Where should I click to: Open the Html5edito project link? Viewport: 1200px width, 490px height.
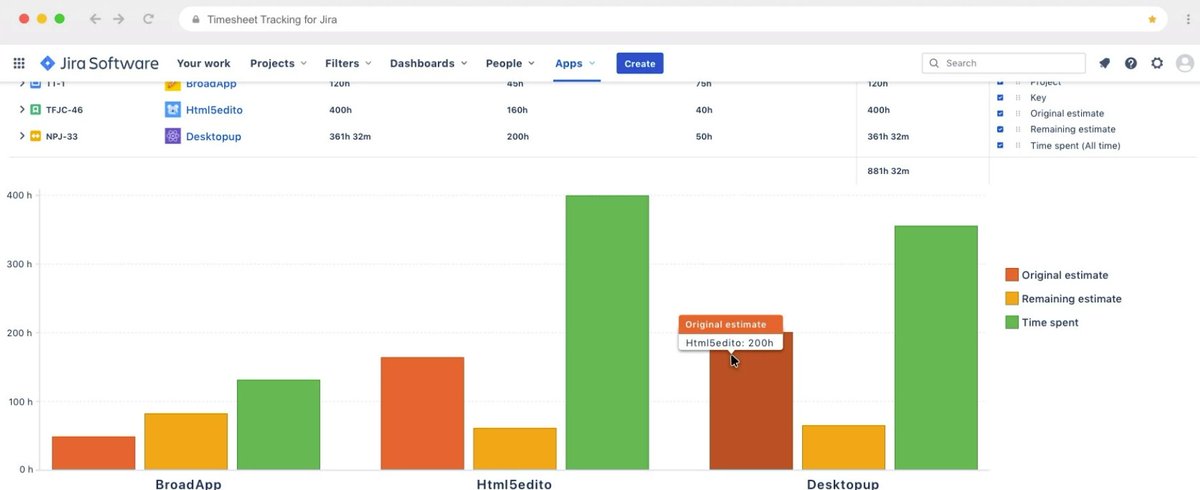pos(214,109)
